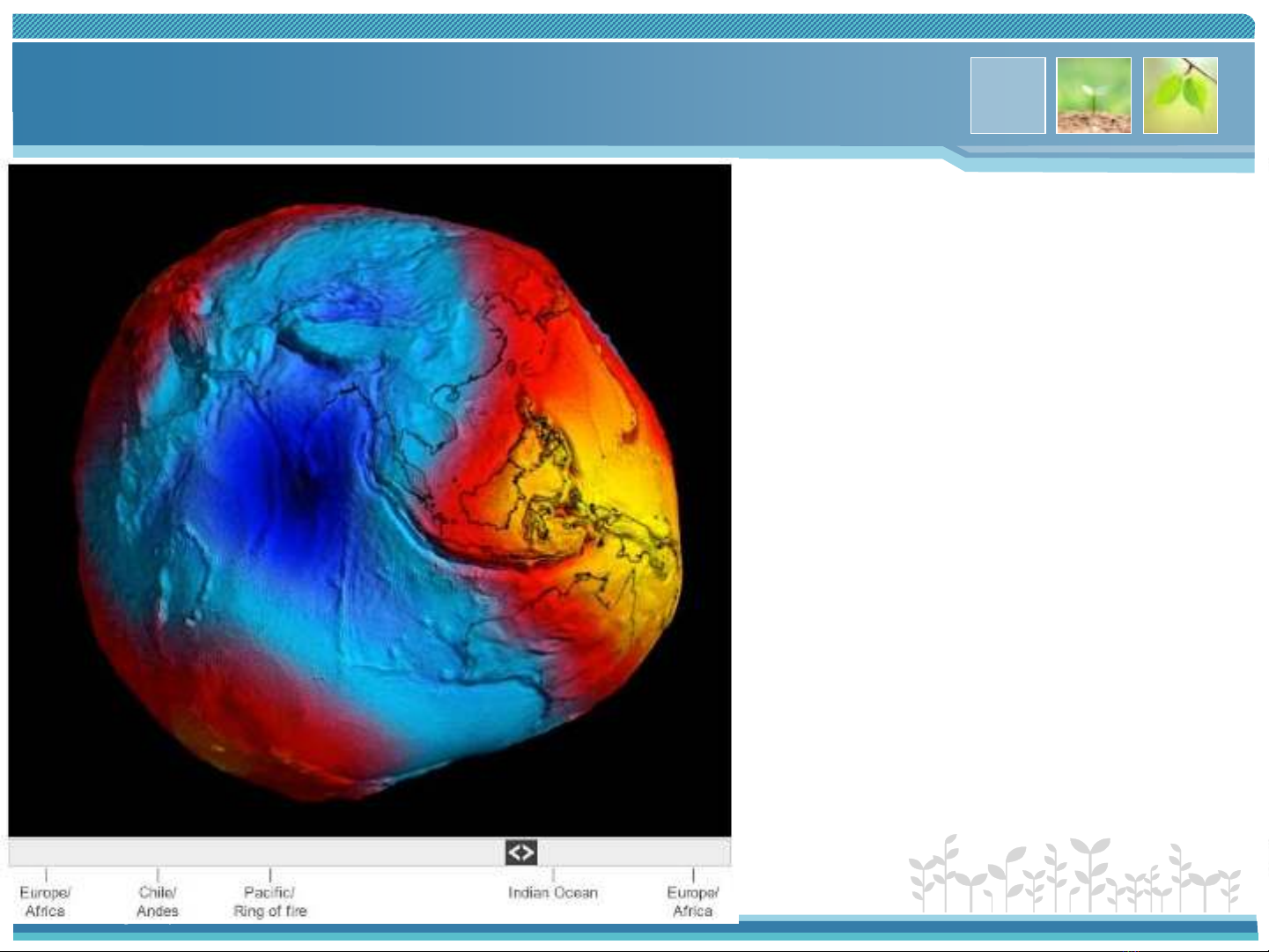1269x952 pixels.
Task: Select the seedling sprout thumbnail in header
Action: [1093, 96]
